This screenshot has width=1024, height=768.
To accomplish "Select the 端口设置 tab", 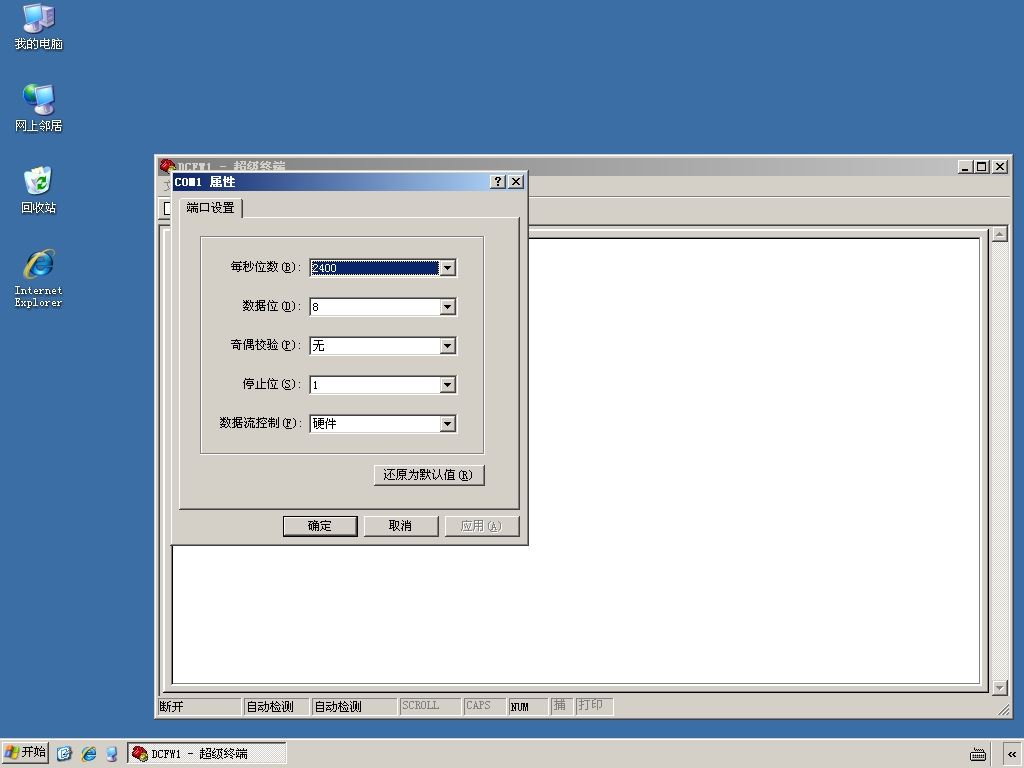I will click(210, 208).
